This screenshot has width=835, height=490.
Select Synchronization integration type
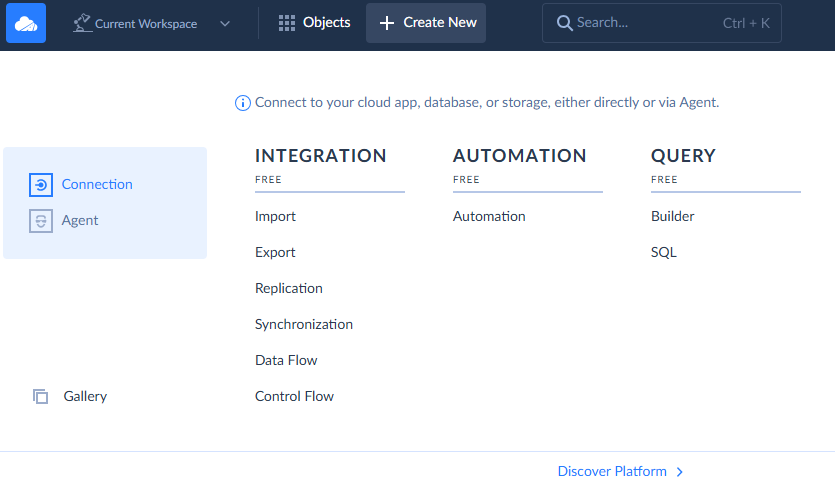[304, 325]
